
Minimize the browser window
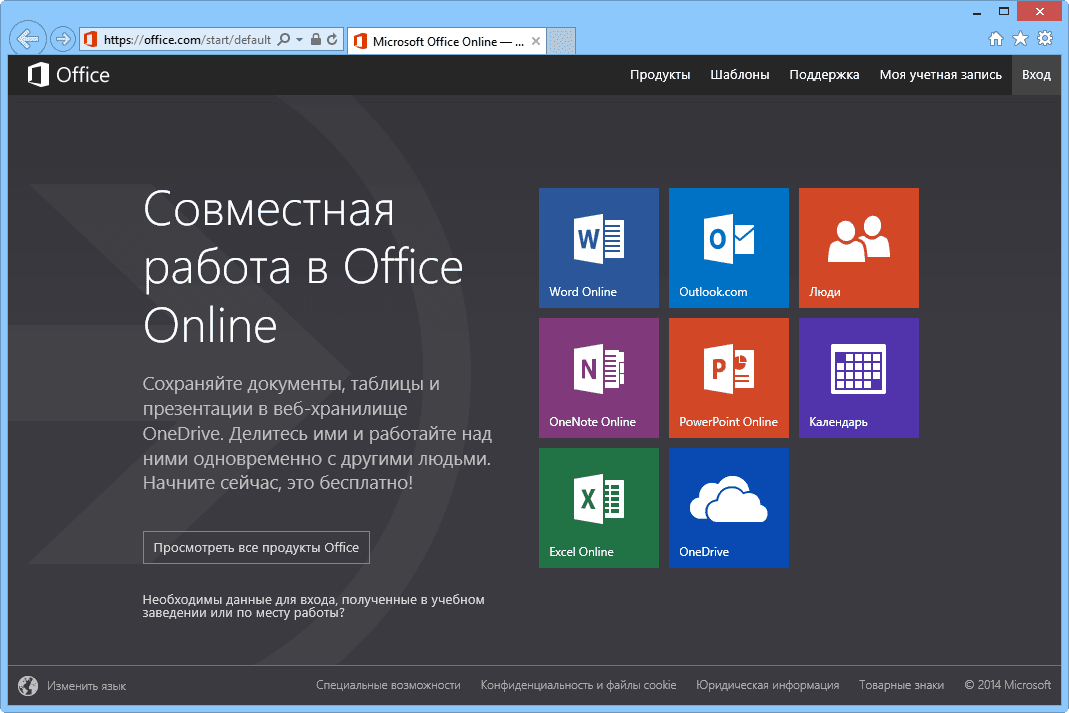pyautogui.click(x=977, y=12)
